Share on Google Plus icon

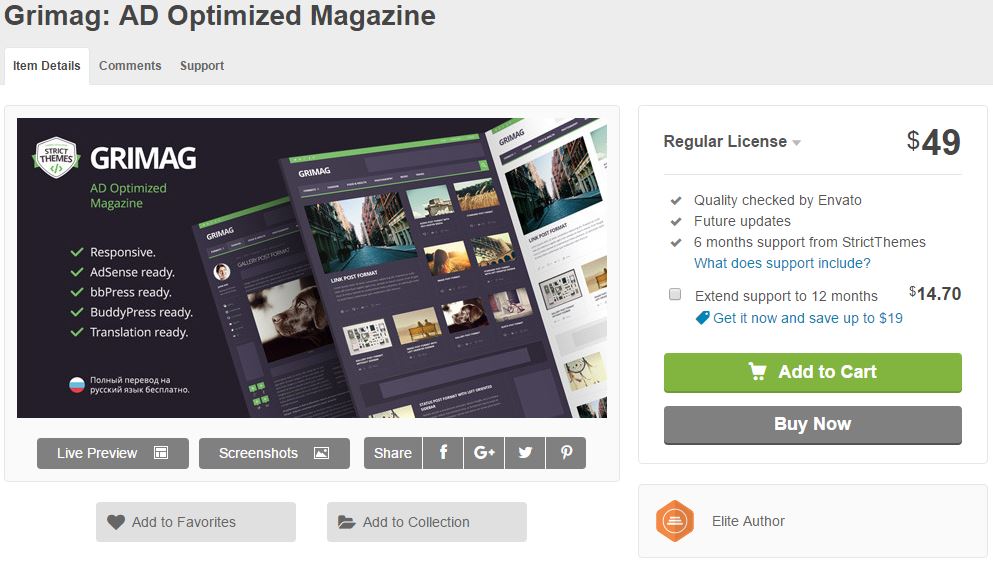(x=484, y=453)
